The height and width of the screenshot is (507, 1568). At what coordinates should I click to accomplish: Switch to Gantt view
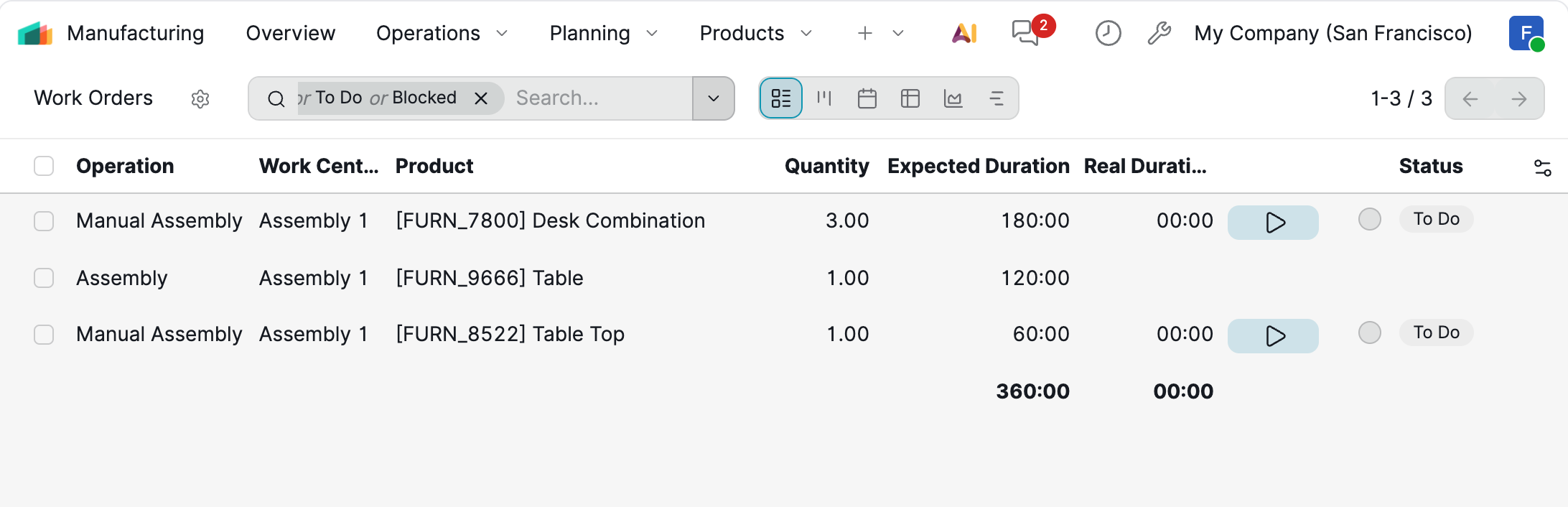(997, 98)
